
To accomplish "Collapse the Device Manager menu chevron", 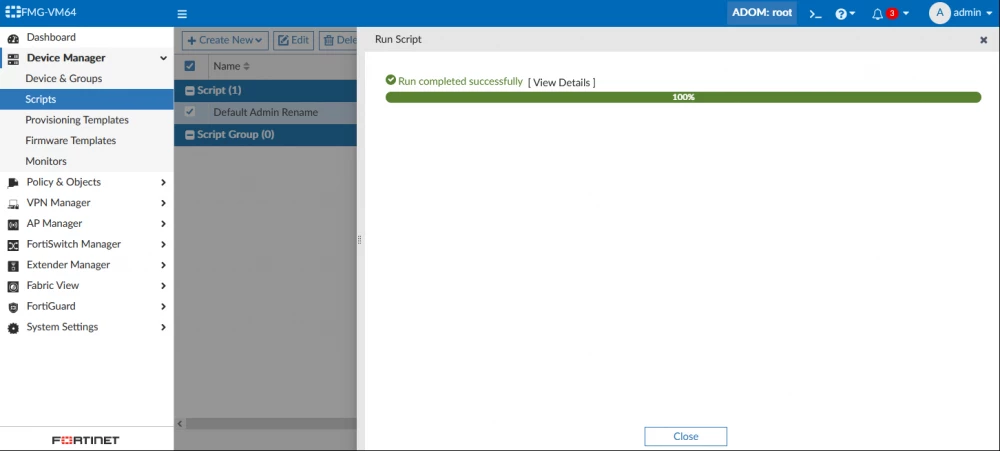I will [163, 58].
